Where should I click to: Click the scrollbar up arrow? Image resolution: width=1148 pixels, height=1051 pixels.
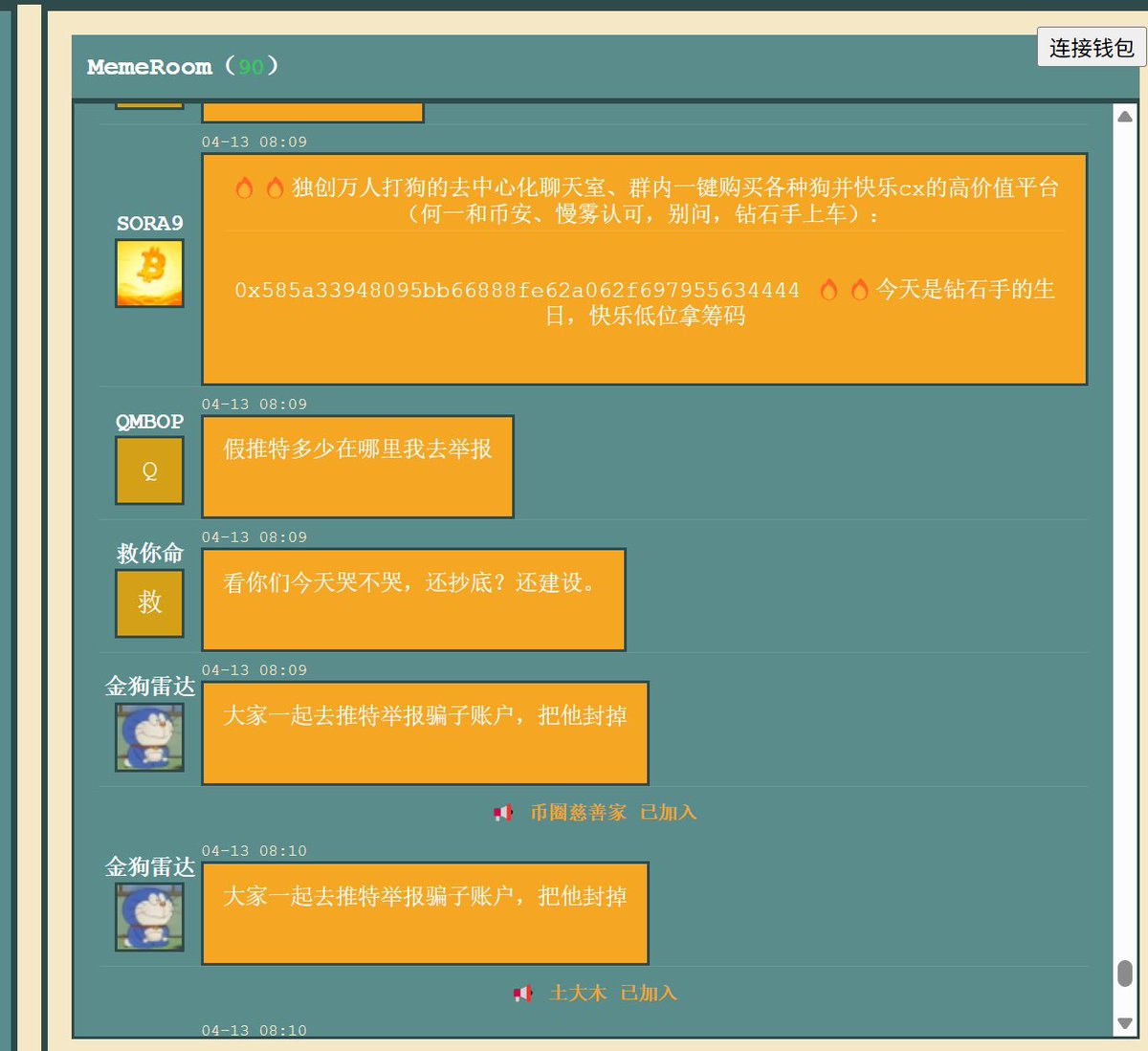(1125, 117)
